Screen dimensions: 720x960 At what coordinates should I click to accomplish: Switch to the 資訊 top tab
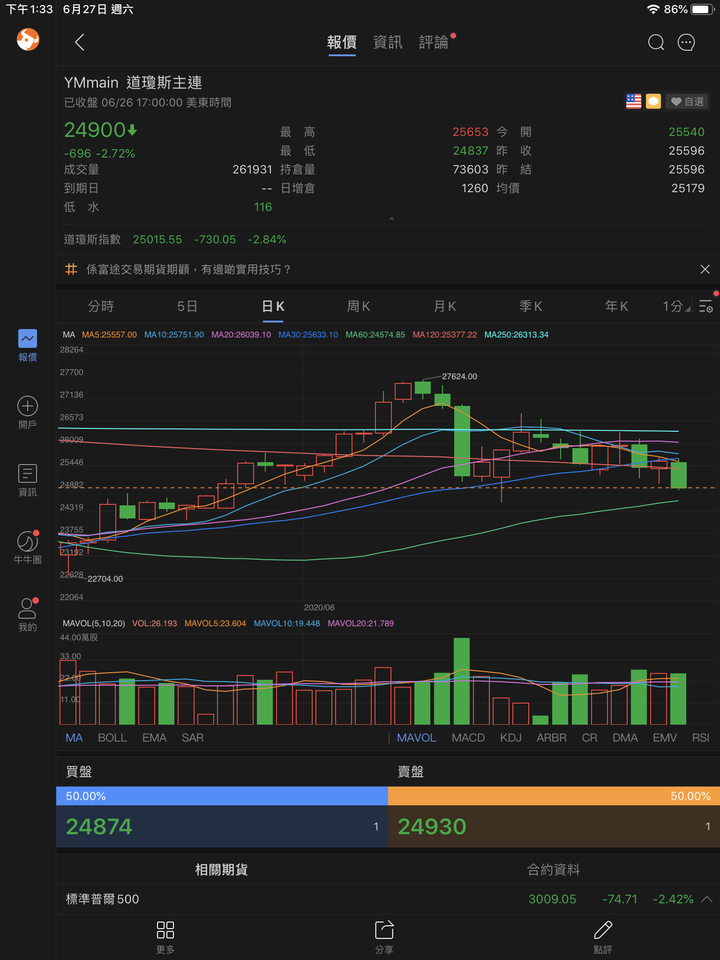388,42
